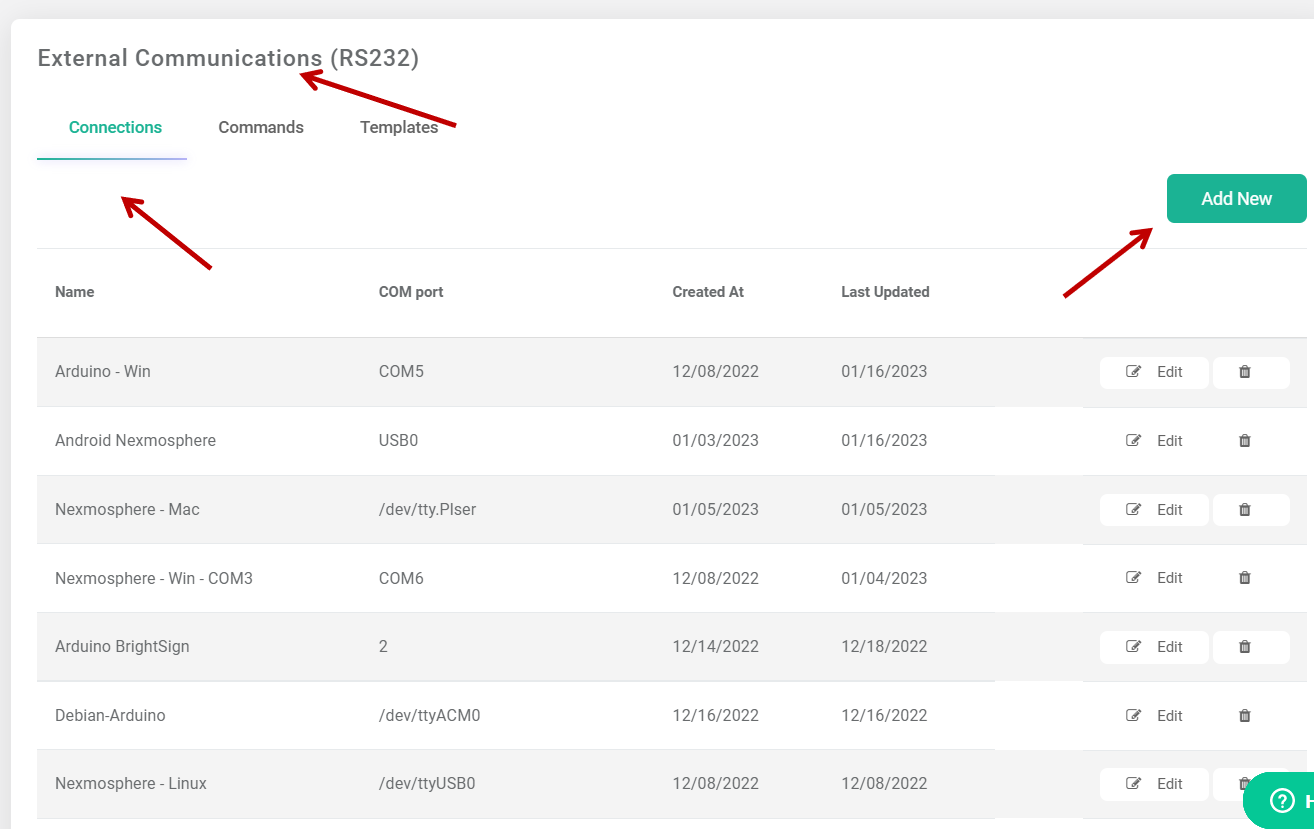Edit the Nexmosphere - Mac connection
This screenshot has width=1314, height=829.
pos(1155,510)
